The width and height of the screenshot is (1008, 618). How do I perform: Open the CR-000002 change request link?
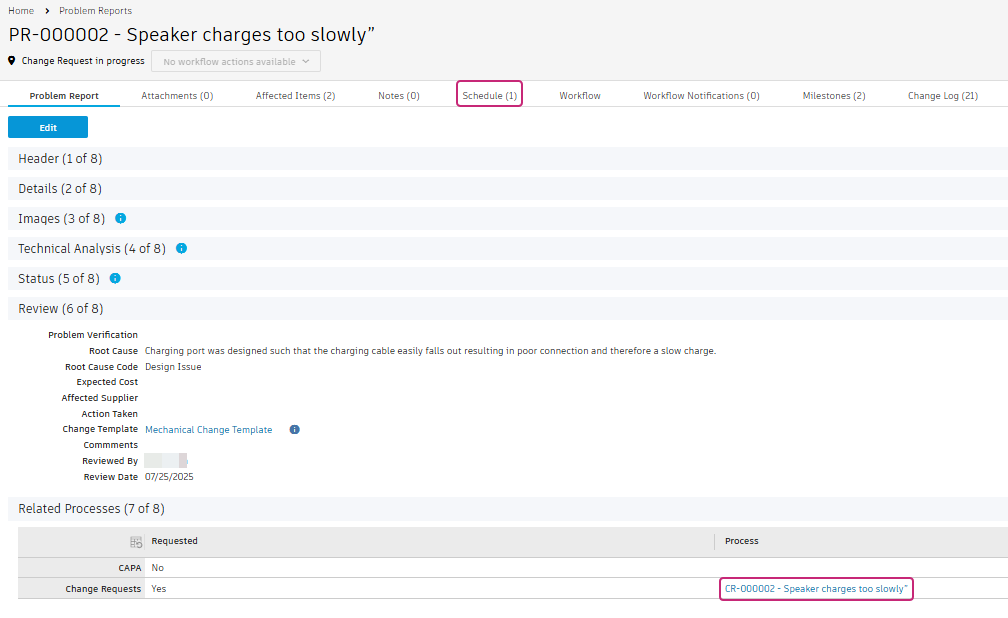[x=816, y=589]
